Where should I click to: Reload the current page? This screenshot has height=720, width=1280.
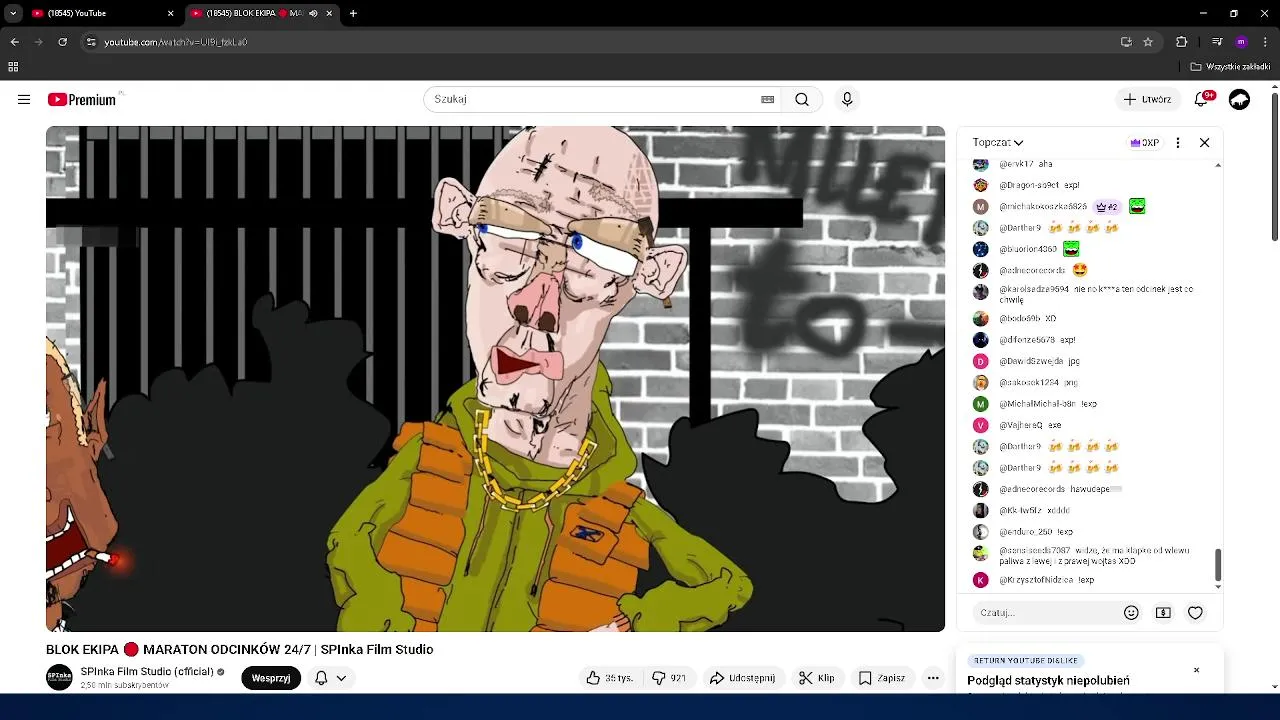coord(62,42)
